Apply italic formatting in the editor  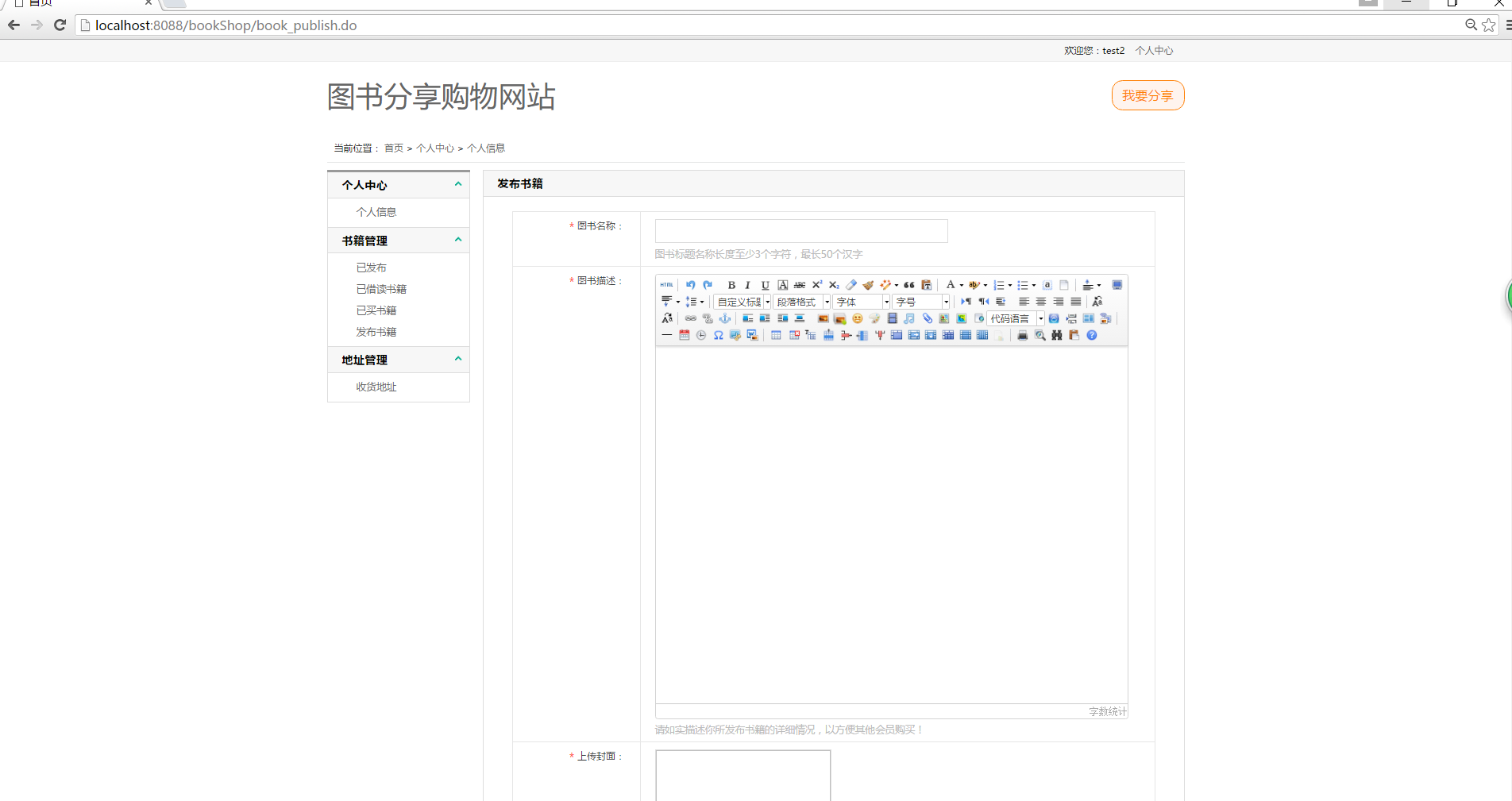point(747,284)
